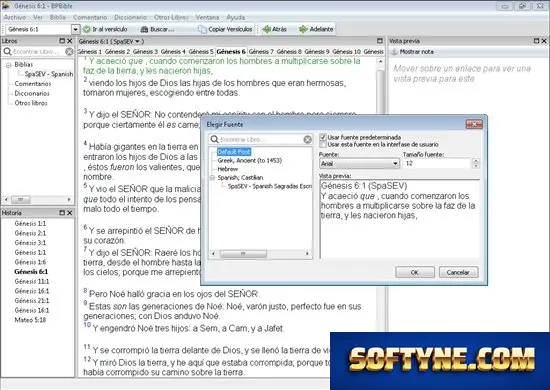Click the green 'Ir al versículo' icon
The width and height of the screenshot is (550, 390).
point(87,29)
